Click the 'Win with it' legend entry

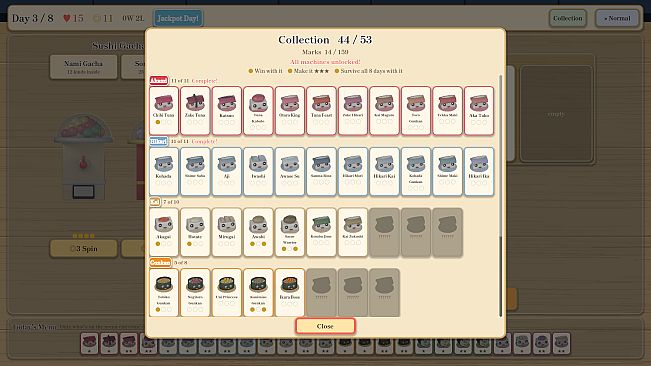(x=265, y=71)
